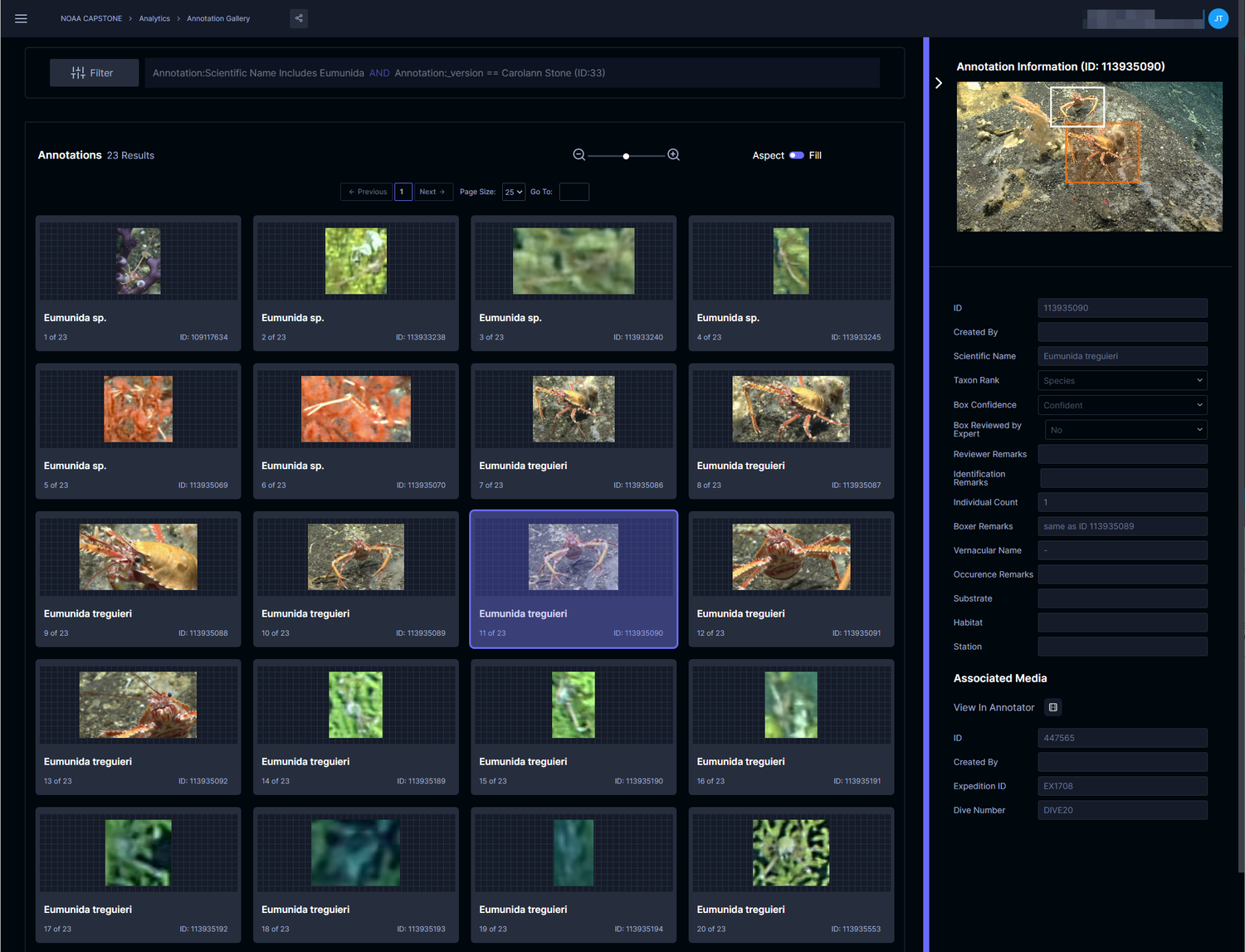Image resolution: width=1245 pixels, height=952 pixels.
Task: Open the hamburger navigation menu
Action: pyautogui.click(x=21, y=18)
